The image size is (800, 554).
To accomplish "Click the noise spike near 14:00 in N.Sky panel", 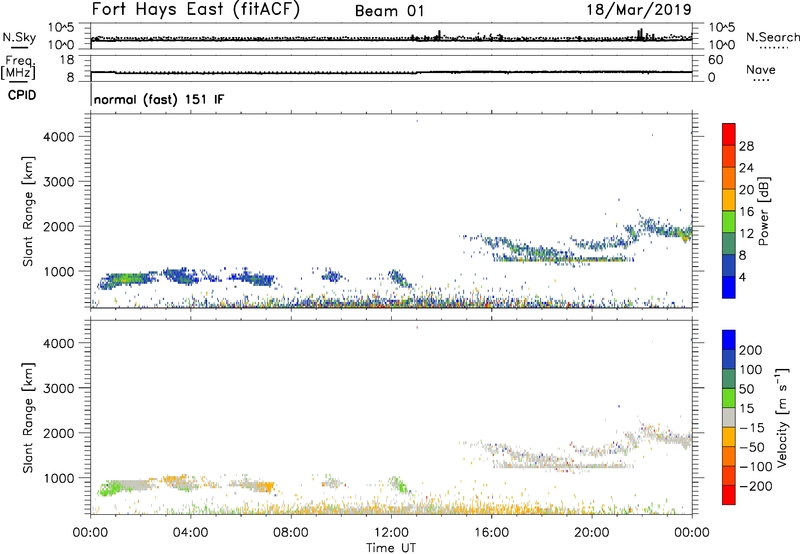I will tap(439, 35).
